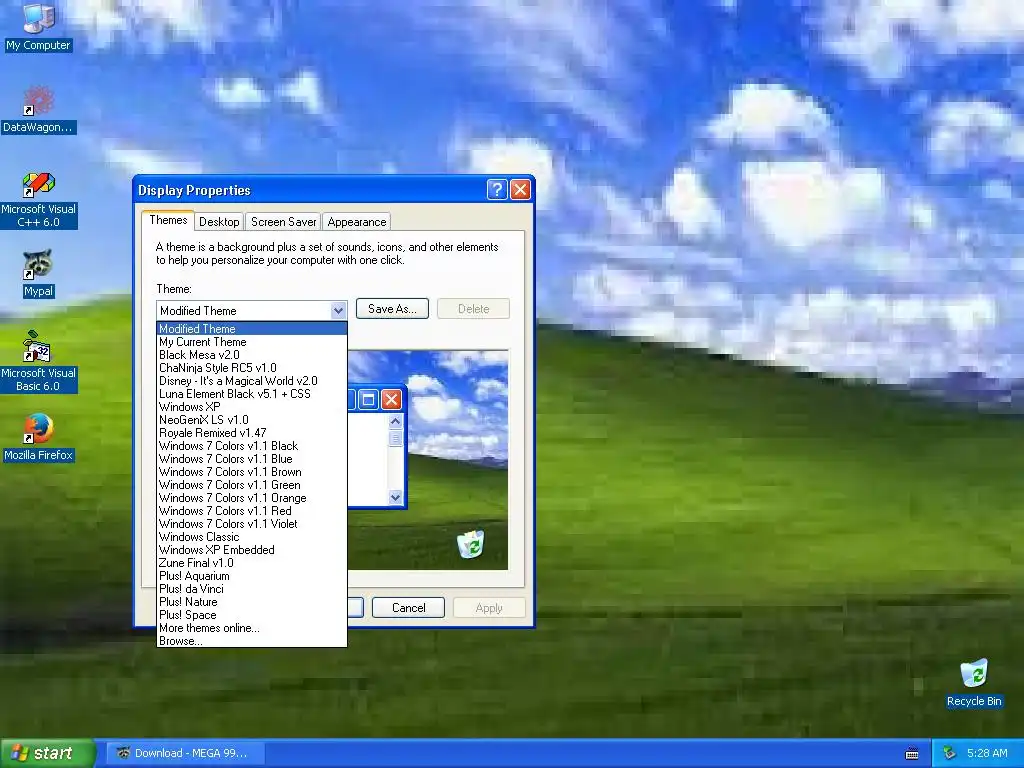Choose Modified Theme from the list
Screen dimensions: 1024x768
[251, 329]
